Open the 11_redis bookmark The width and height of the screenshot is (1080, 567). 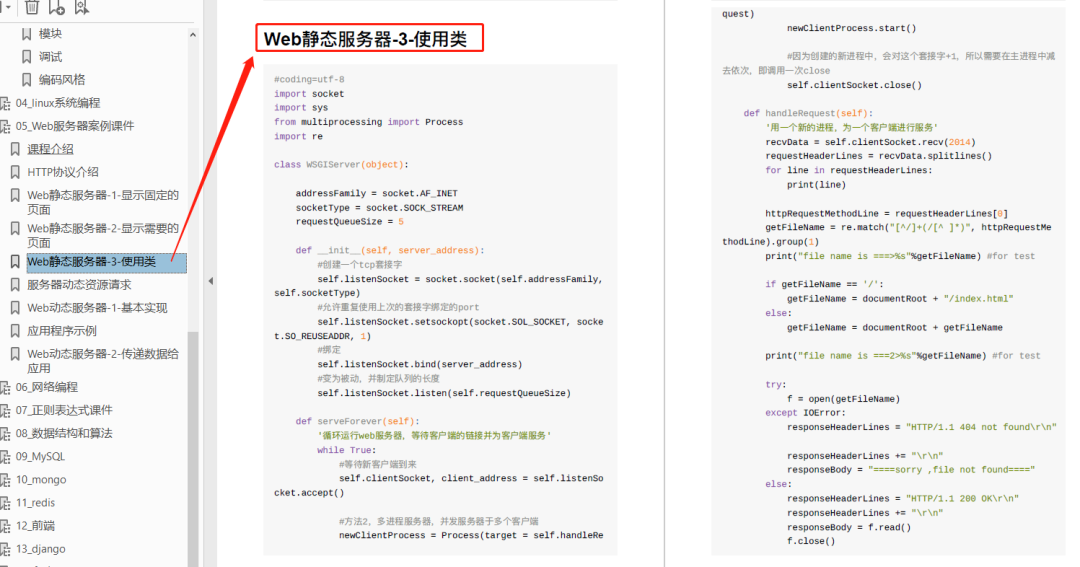click(x=35, y=503)
